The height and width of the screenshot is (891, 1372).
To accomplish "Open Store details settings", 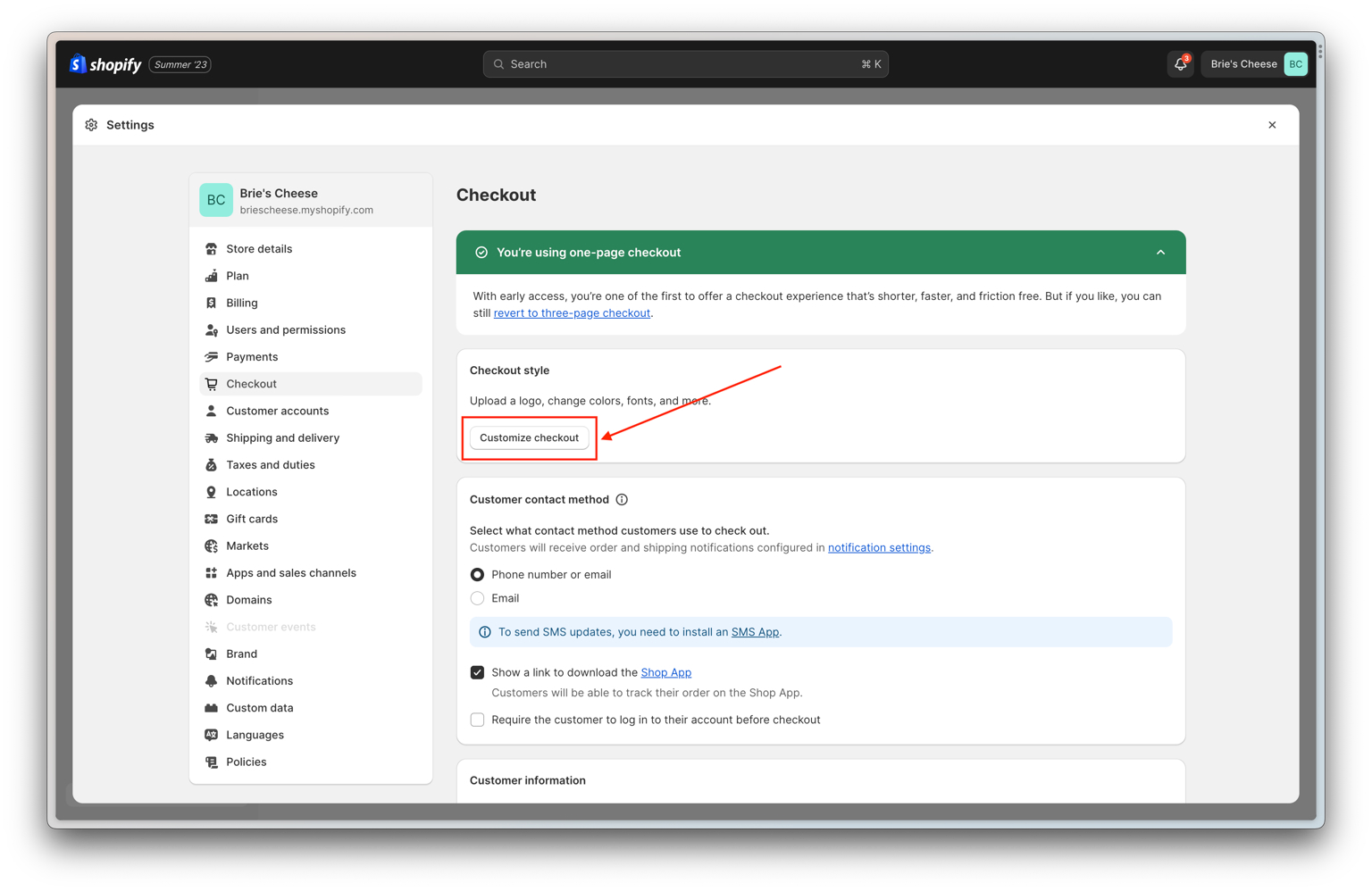I will [x=311, y=249].
